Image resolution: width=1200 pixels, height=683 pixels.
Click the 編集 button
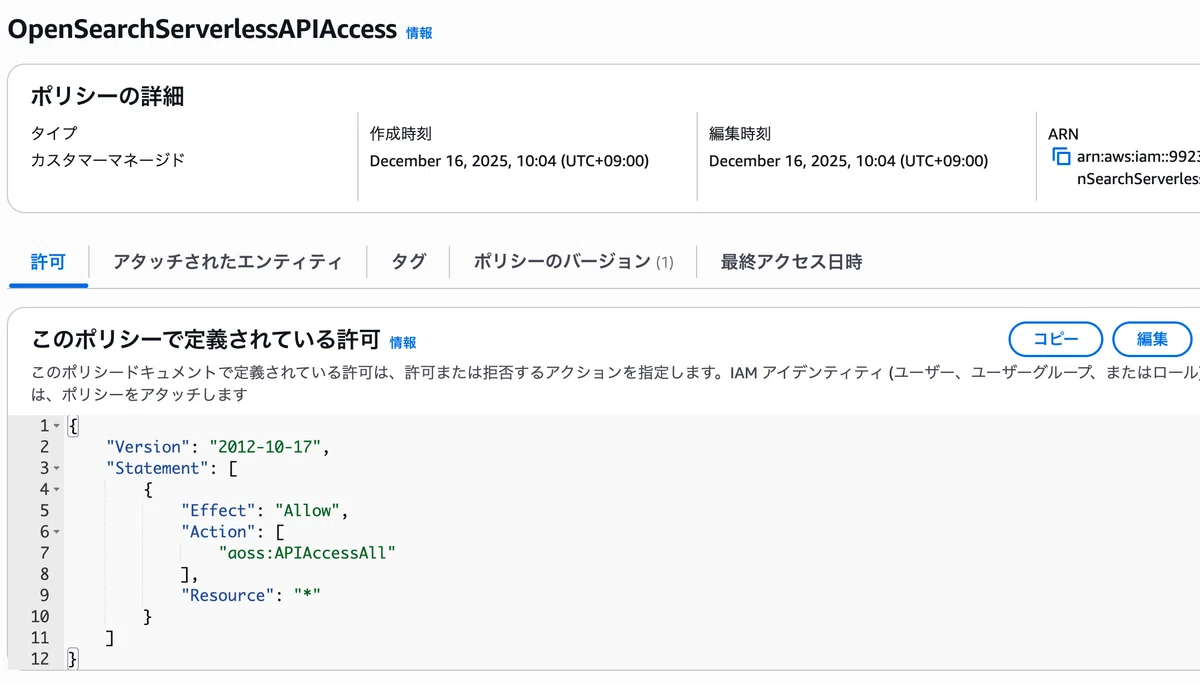point(1152,339)
